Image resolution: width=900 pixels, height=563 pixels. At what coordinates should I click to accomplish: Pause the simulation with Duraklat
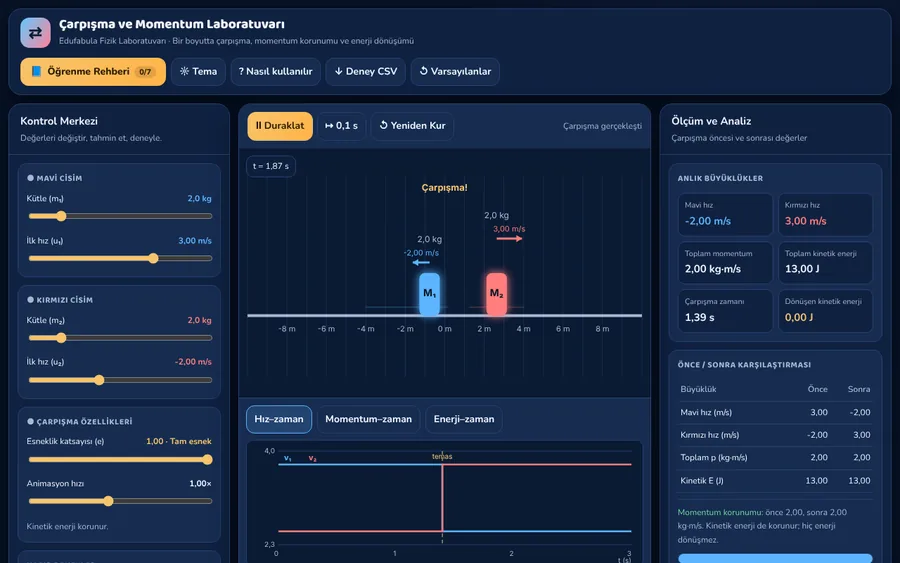280,126
